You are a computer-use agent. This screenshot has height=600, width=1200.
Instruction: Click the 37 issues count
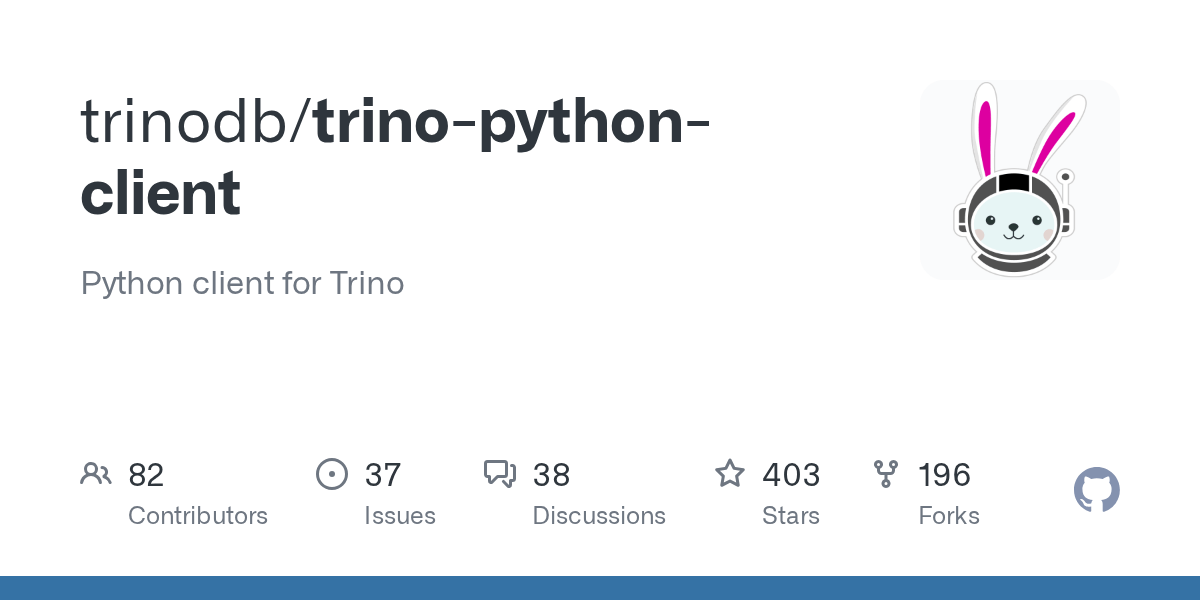[382, 475]
